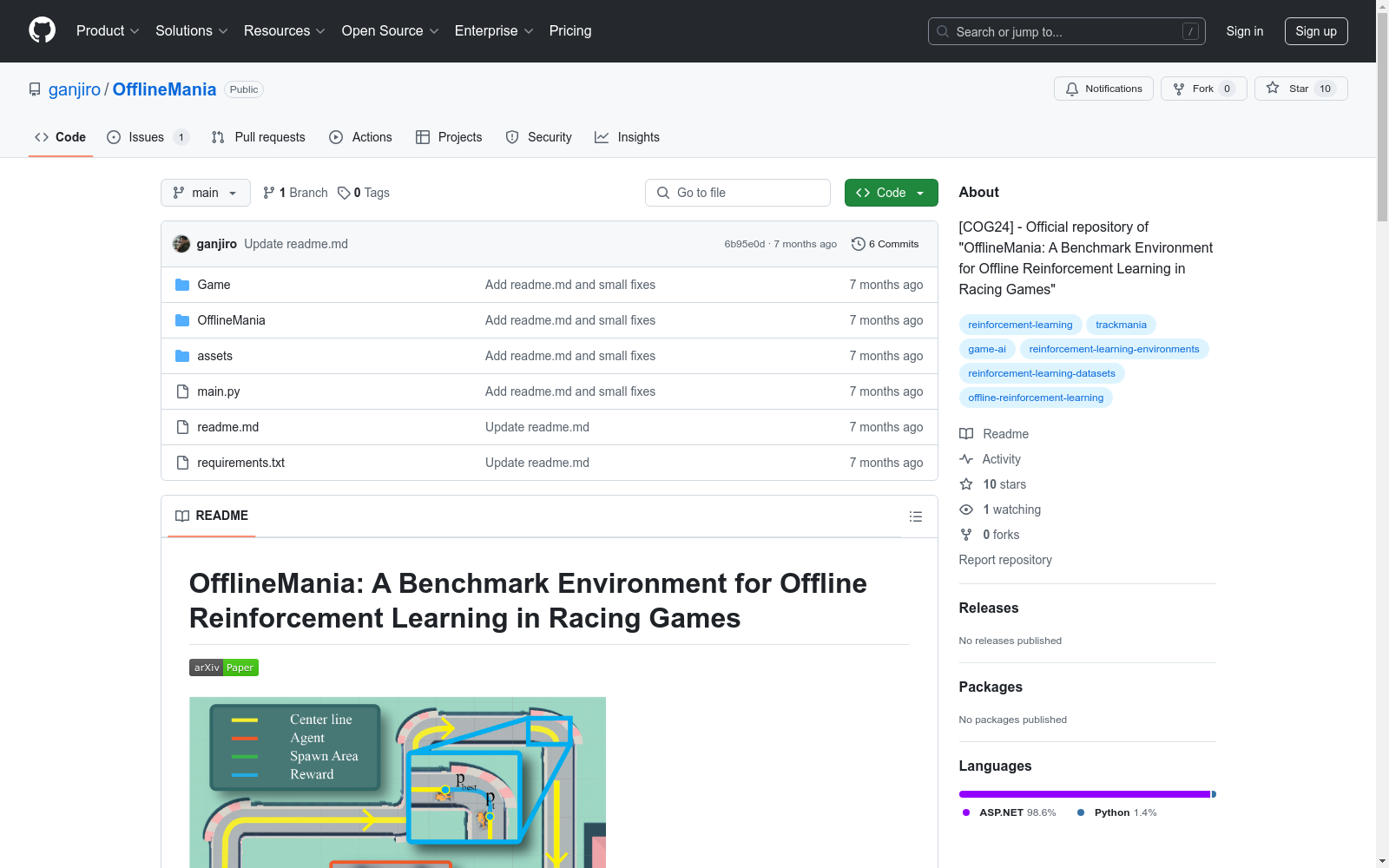This screenshot has height=868, width=1389.
Task: Switch to the Security tab
Action: pos(539,137)
